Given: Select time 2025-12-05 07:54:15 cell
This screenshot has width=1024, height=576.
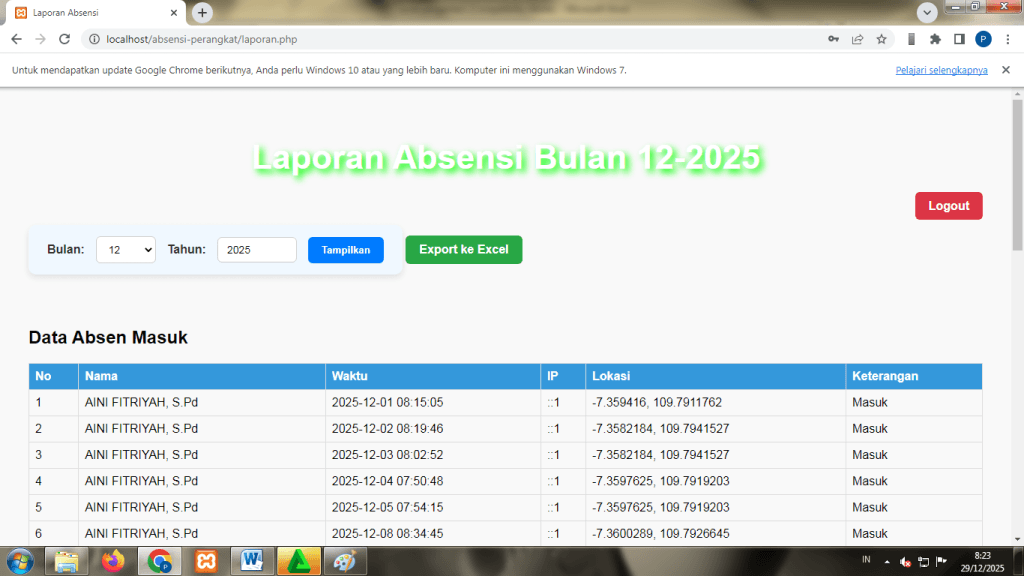Looking at the screenshot, I should pos(433,507).
